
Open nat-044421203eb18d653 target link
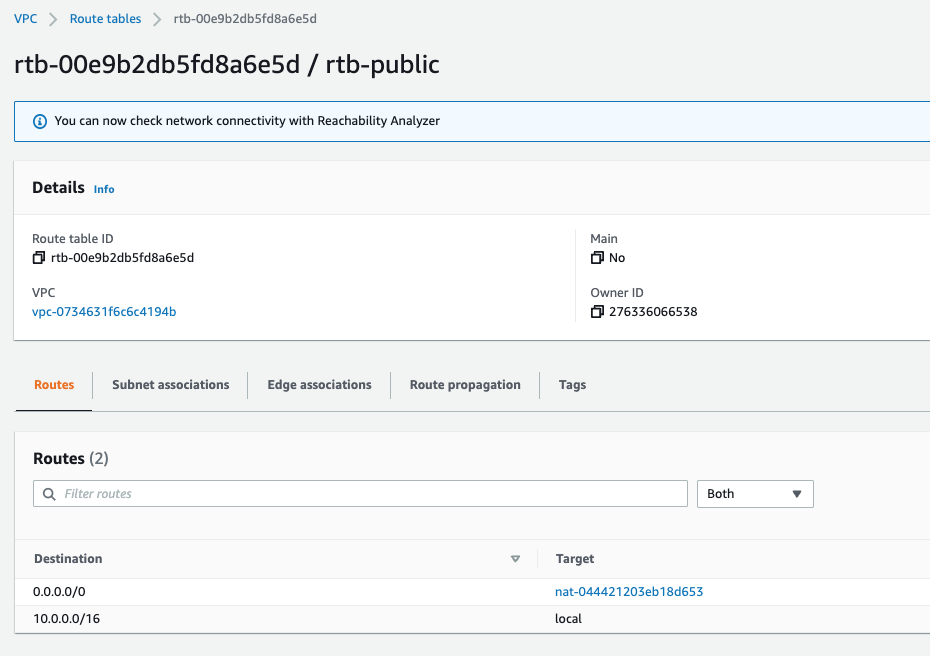pyautogui.click(x=629, y=592)
